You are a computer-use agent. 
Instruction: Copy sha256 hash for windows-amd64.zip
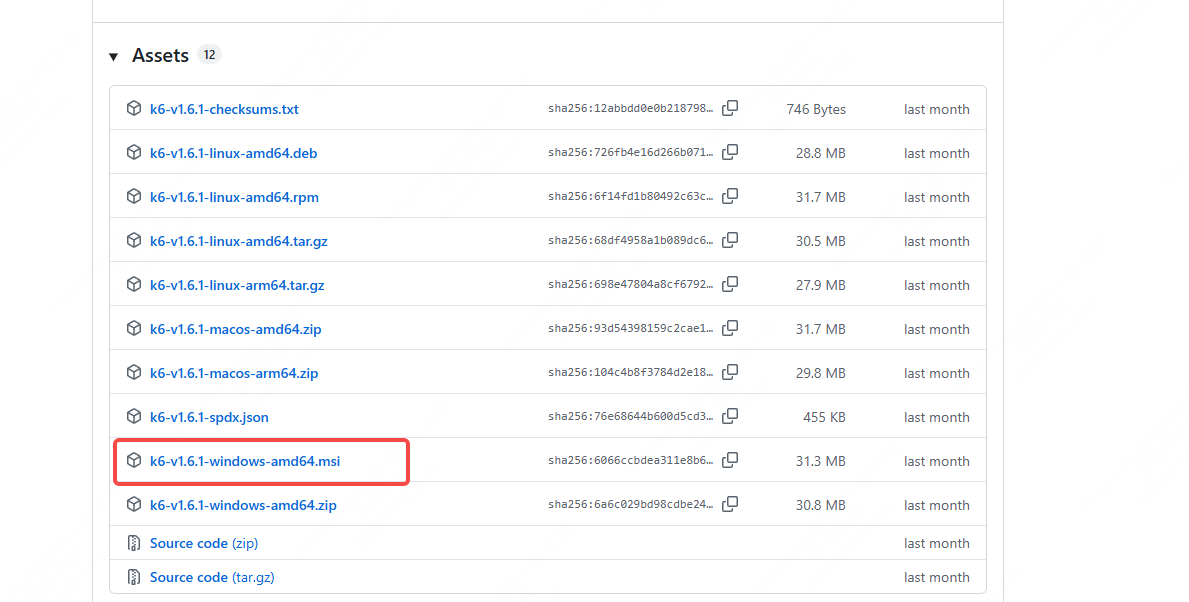[x=730, y=504]
